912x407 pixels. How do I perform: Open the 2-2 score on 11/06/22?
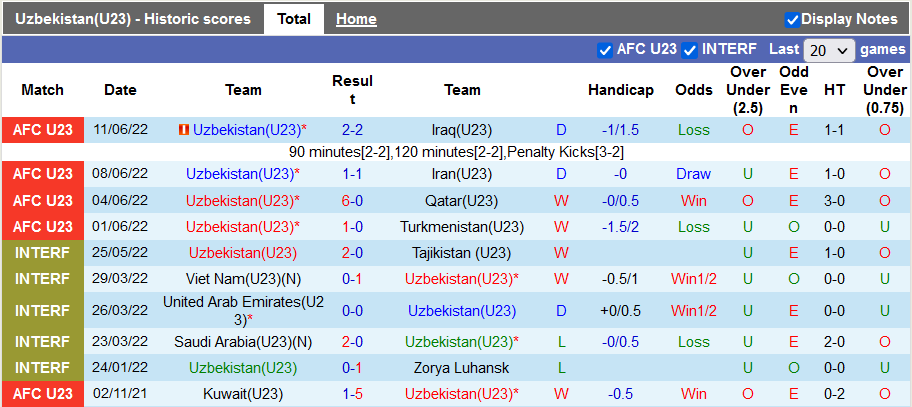(x=352, y=130)
